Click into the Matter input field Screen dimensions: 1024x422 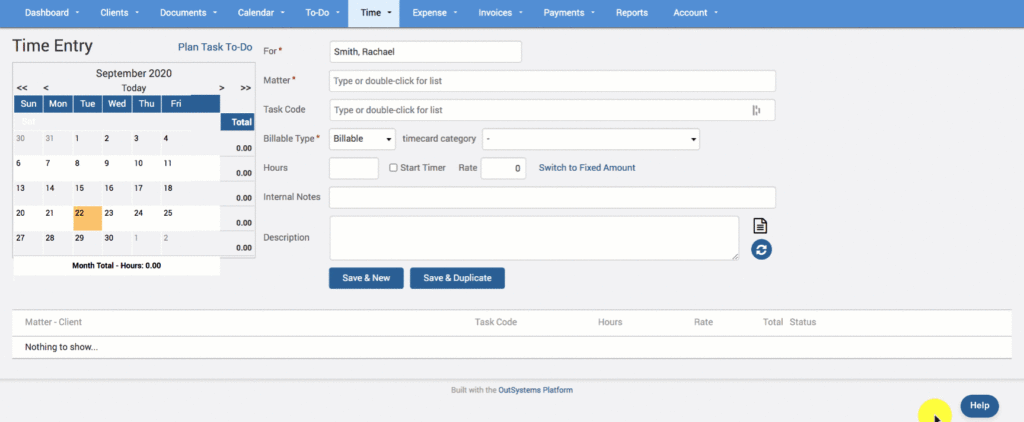552,81
